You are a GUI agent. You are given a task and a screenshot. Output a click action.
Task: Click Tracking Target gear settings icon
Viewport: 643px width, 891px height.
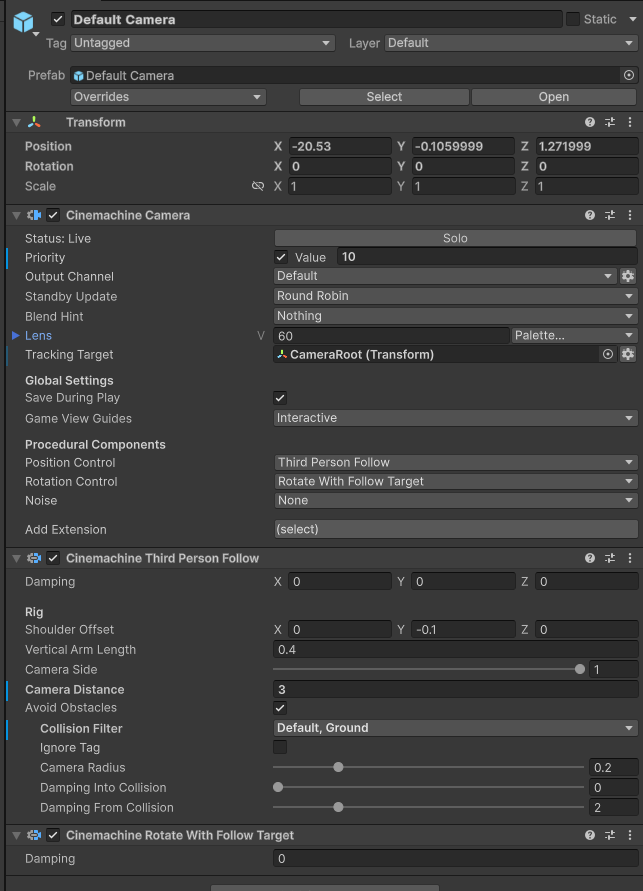(x=628, y=355)
